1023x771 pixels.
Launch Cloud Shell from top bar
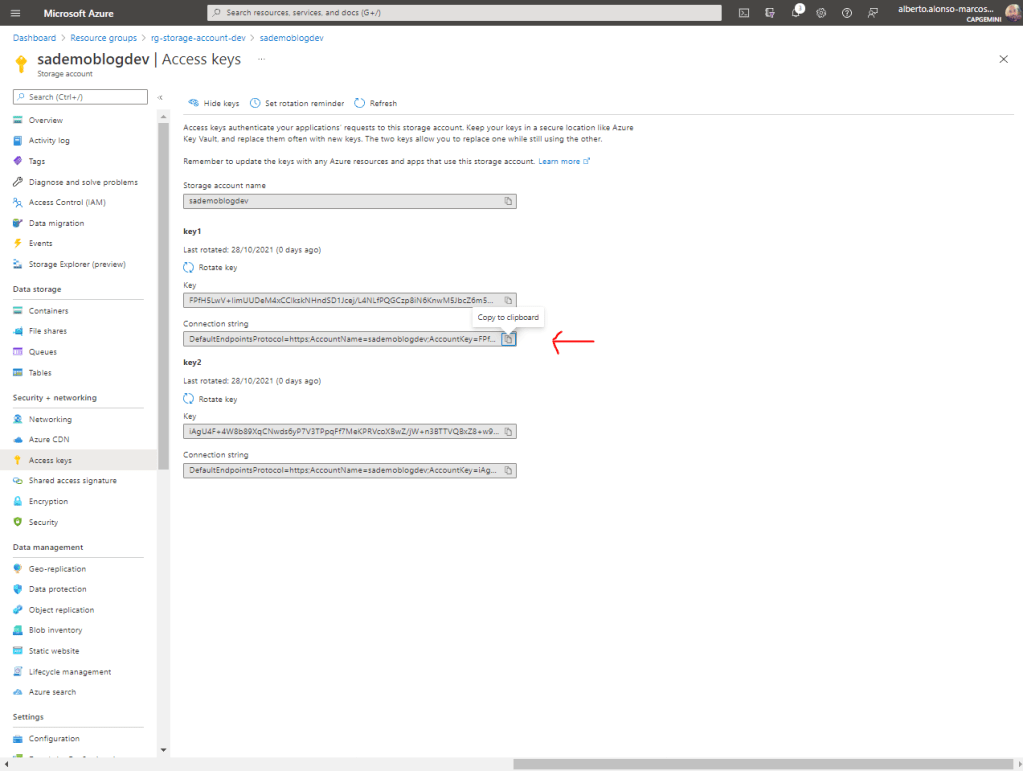[x=744, y=13]
